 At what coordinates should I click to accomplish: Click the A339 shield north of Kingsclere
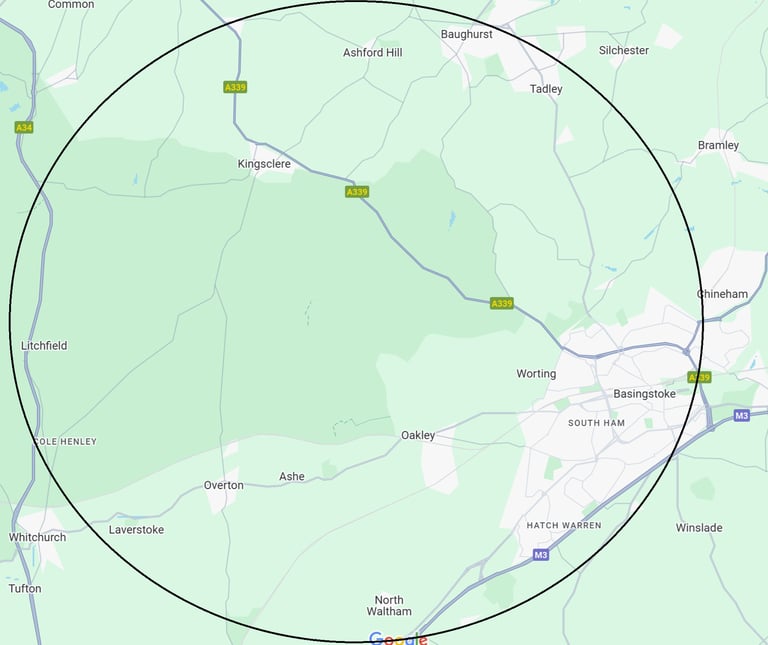point(235,87)
